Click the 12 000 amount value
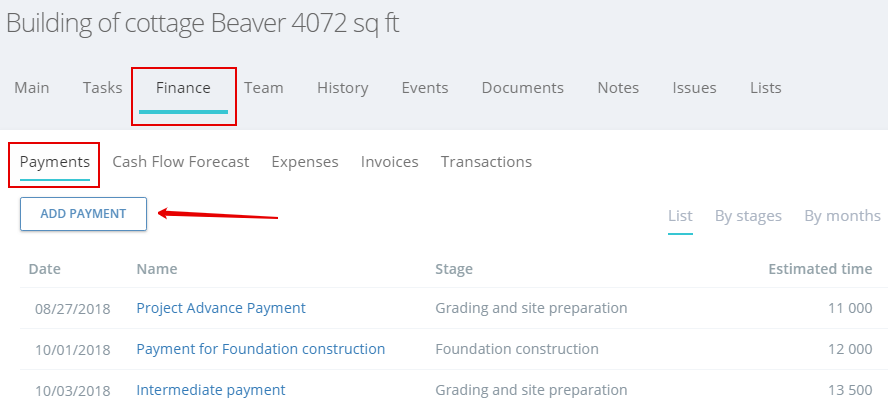Image resolution: width=888 pixels, height=409 pixels. [850, 350]
